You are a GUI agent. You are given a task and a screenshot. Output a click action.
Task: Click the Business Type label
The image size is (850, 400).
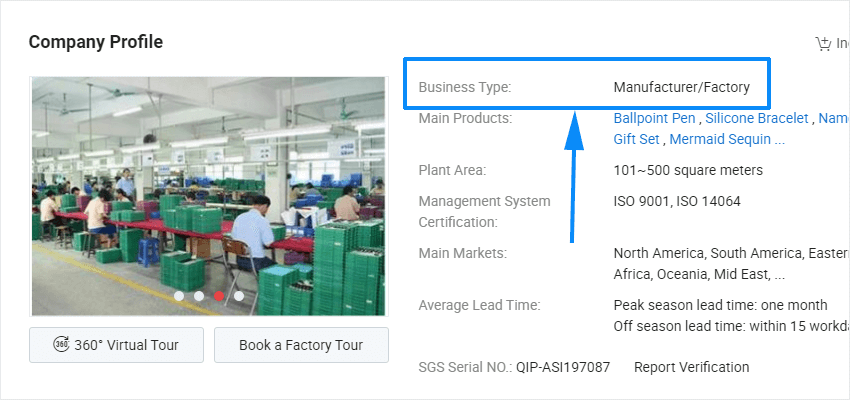tap(464, 87)
